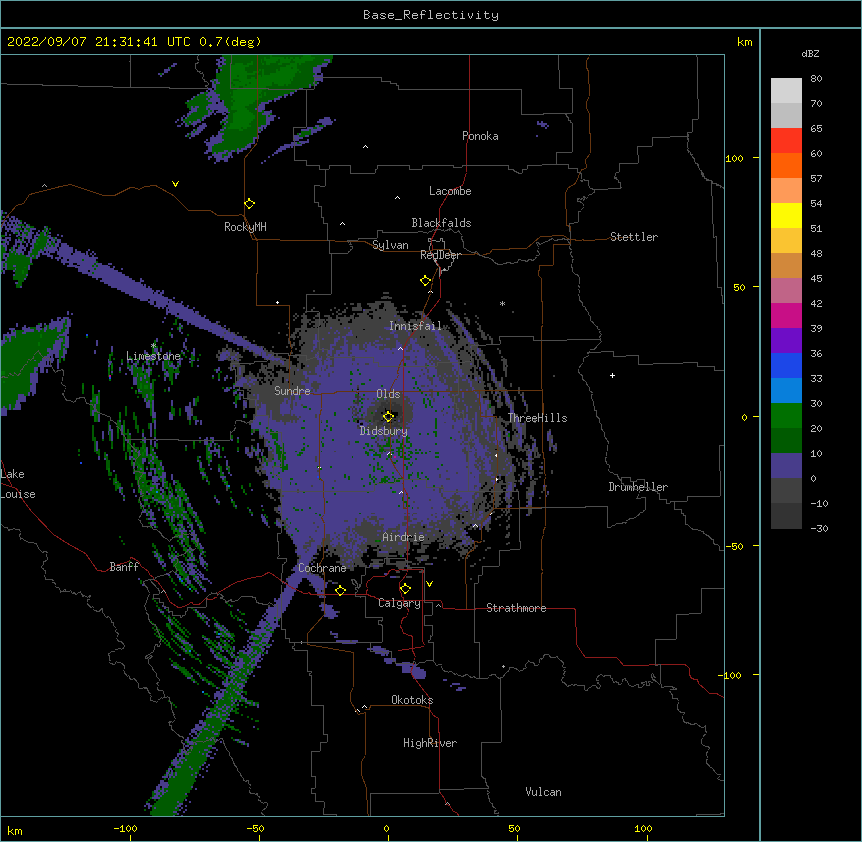The image size is (862, 842).
Task: Click the Lacombe town label
Action: (x=450, y=191)
